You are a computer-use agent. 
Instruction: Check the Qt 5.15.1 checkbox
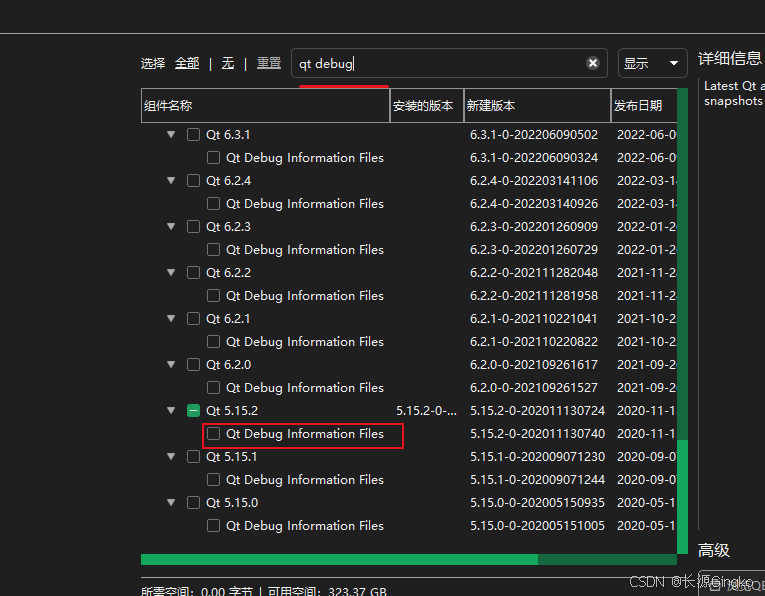coord(193,457)
